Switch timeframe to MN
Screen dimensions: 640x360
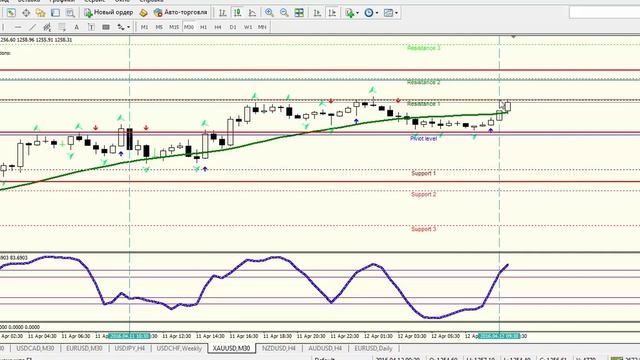coord(262,27)
